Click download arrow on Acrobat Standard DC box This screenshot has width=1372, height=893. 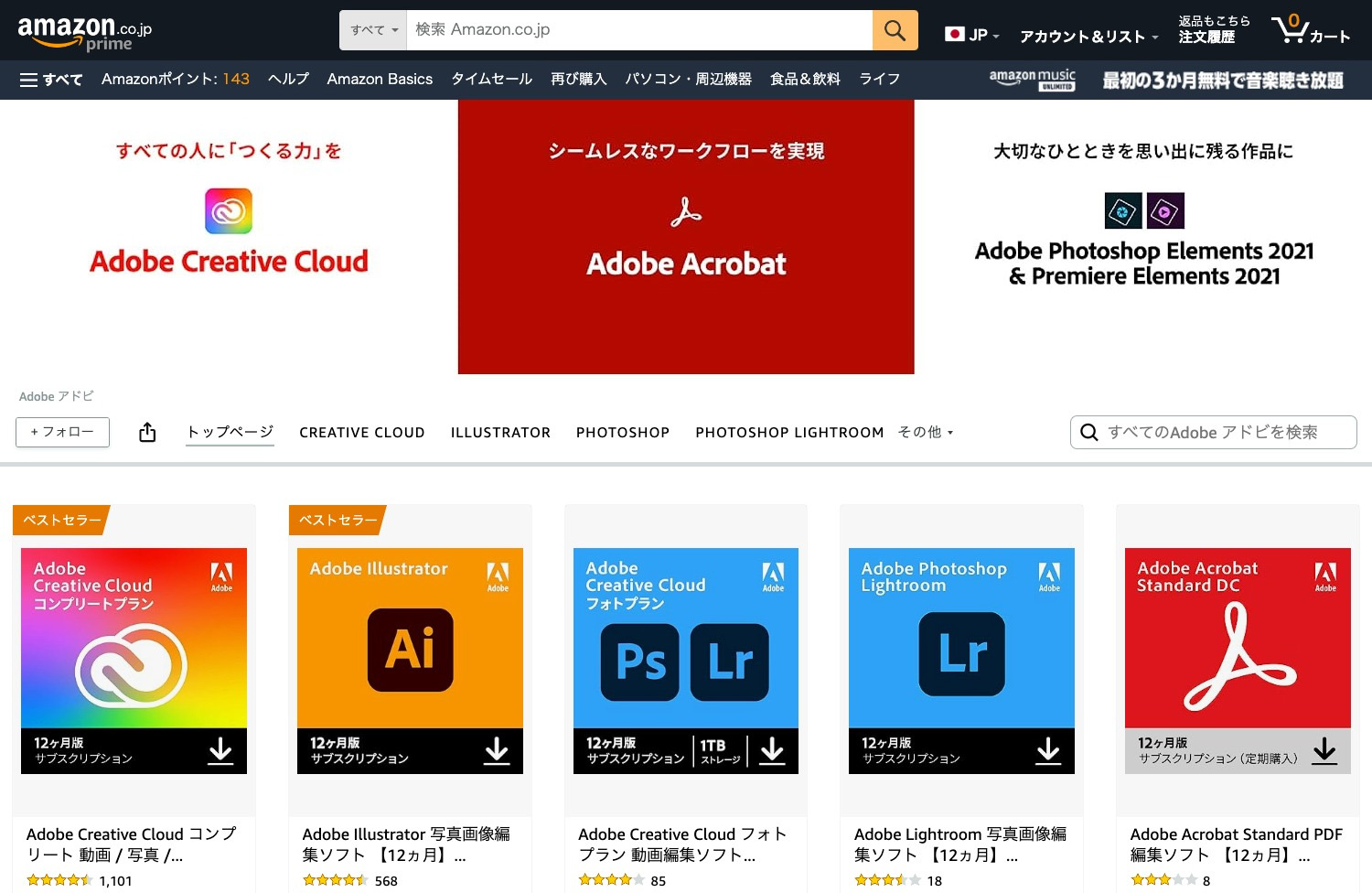[1324, 750]
